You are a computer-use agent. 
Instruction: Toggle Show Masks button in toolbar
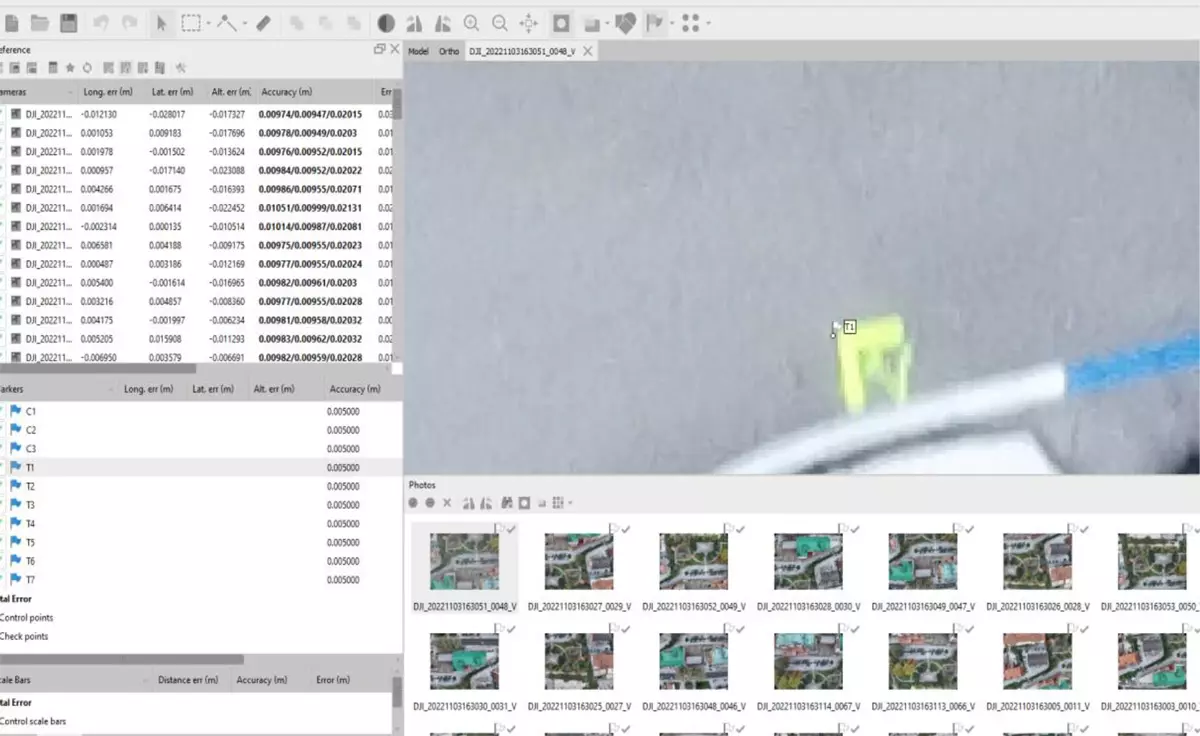pyautogui.click(x=561, y=23)
